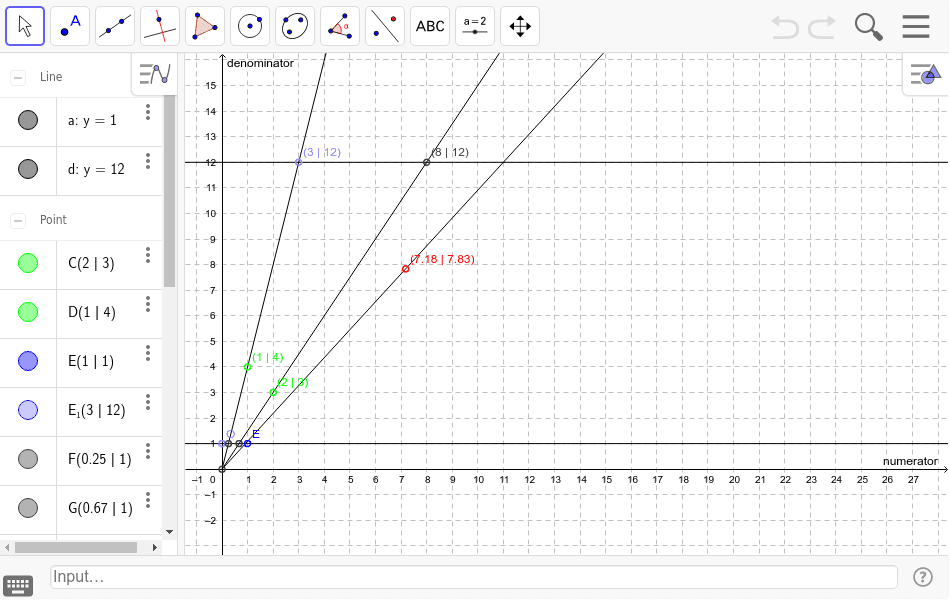The image size is (950, 600).
Task: Open input help question mark
Action: pyautogui.click(x=923, y=577)
